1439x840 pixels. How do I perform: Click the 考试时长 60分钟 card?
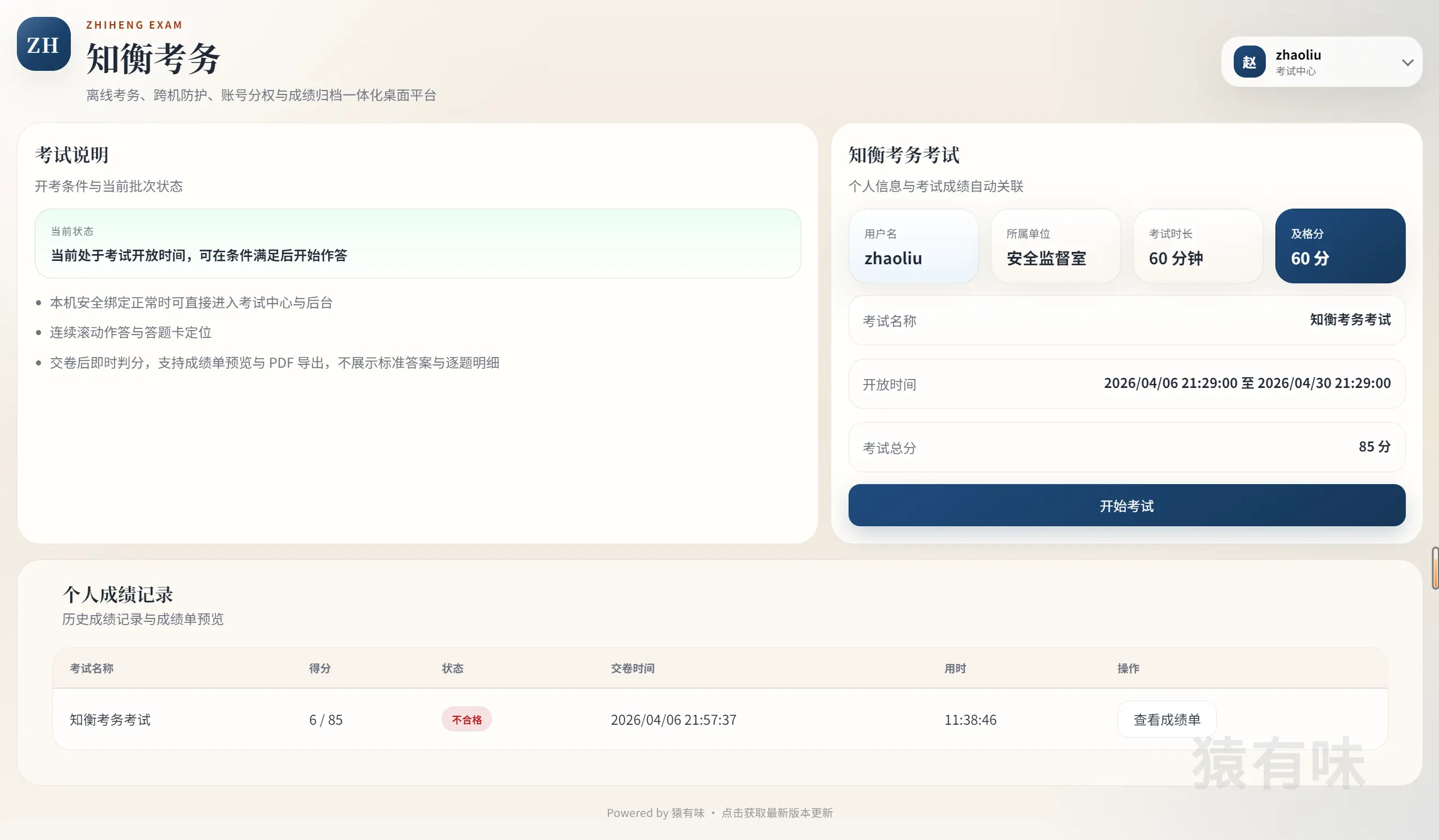coord(1197,246)
